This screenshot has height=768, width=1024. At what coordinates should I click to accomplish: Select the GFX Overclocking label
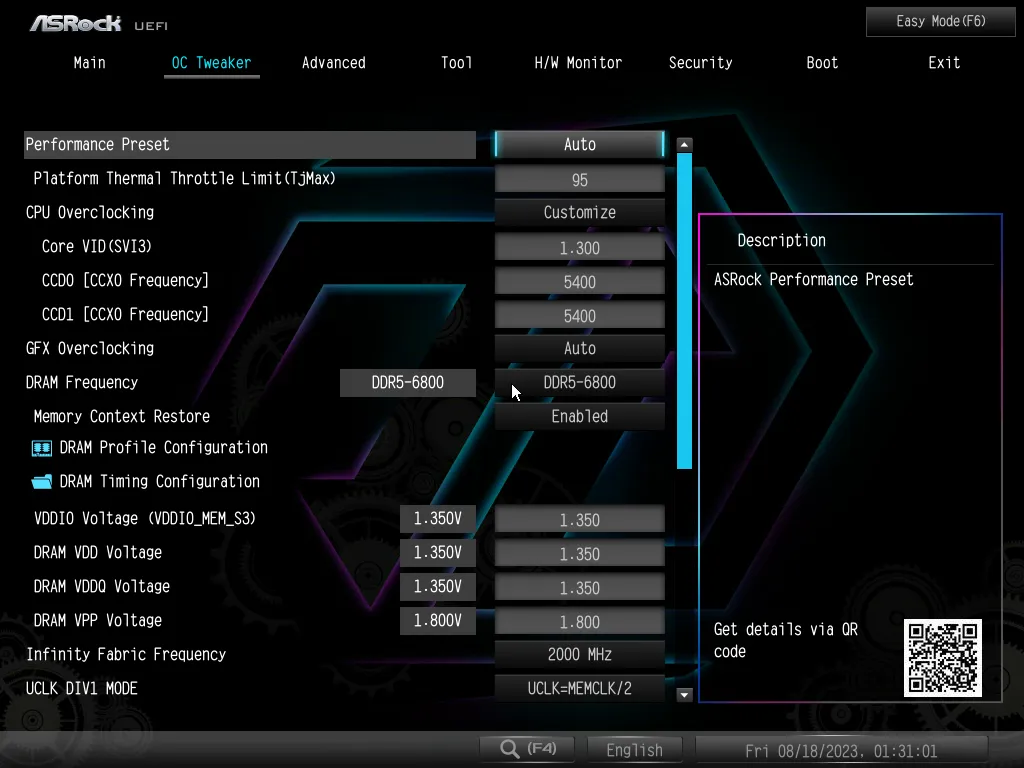[x=89, y=348]
